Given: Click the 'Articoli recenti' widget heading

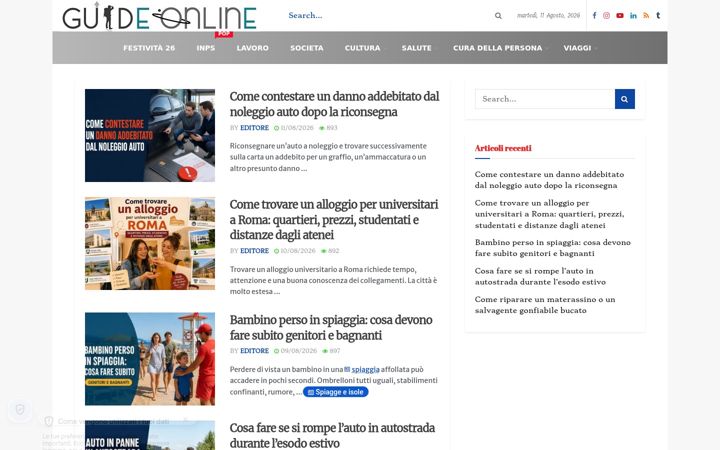Looking at the screenshot, I should tap(503, 148).
